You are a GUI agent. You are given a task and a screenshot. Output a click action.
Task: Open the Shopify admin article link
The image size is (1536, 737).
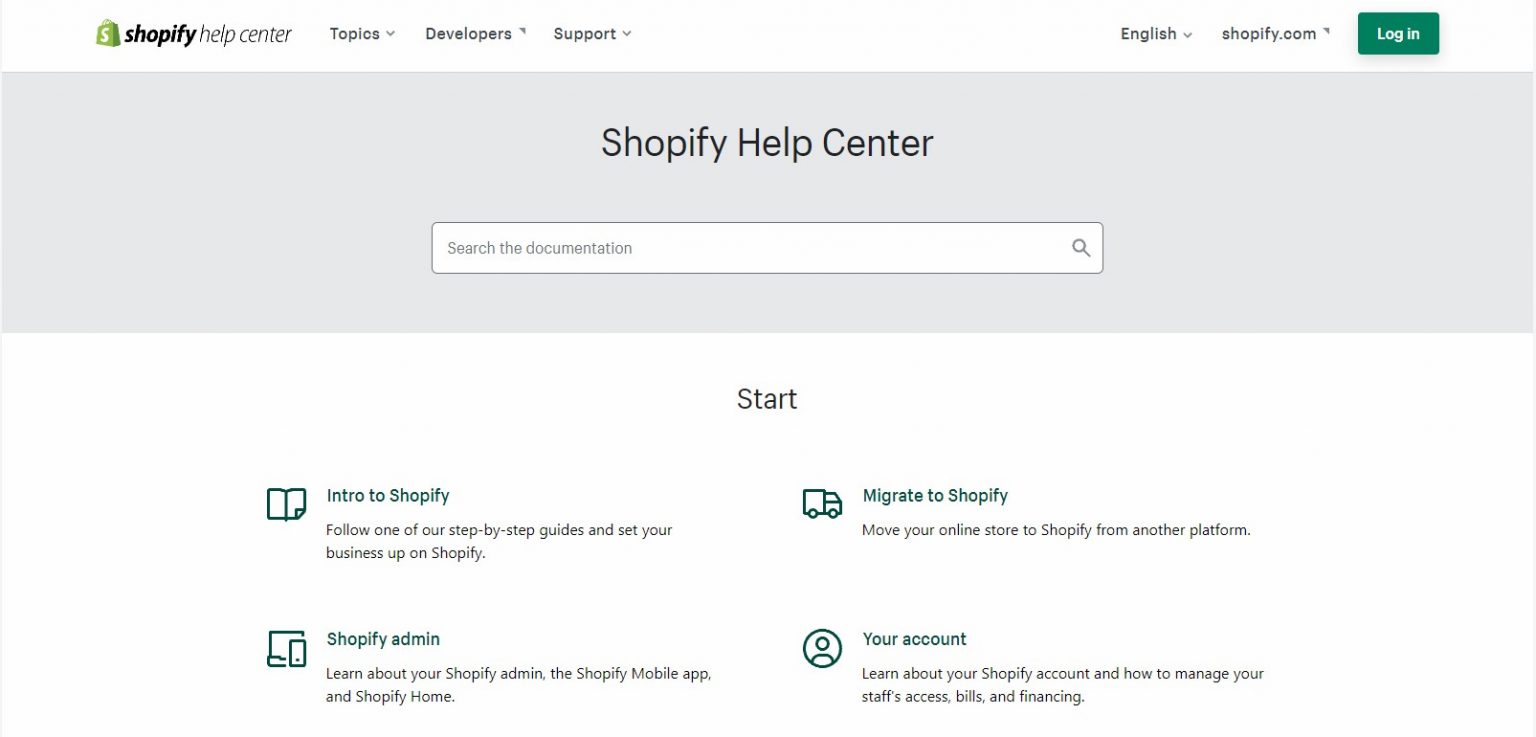383,639
